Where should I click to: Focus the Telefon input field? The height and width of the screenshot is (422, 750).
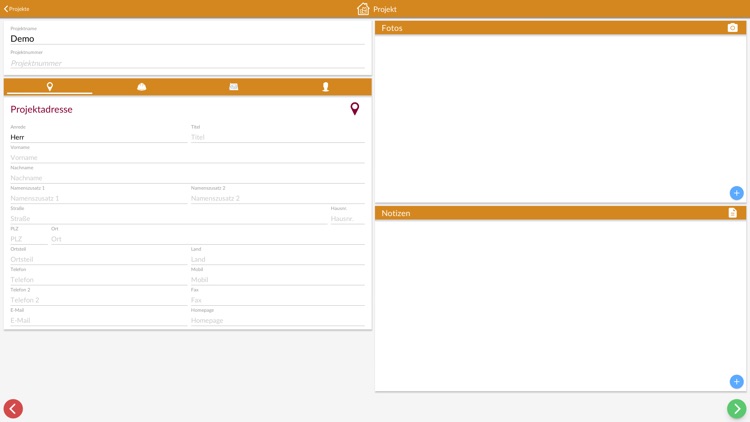click(99, 279)
